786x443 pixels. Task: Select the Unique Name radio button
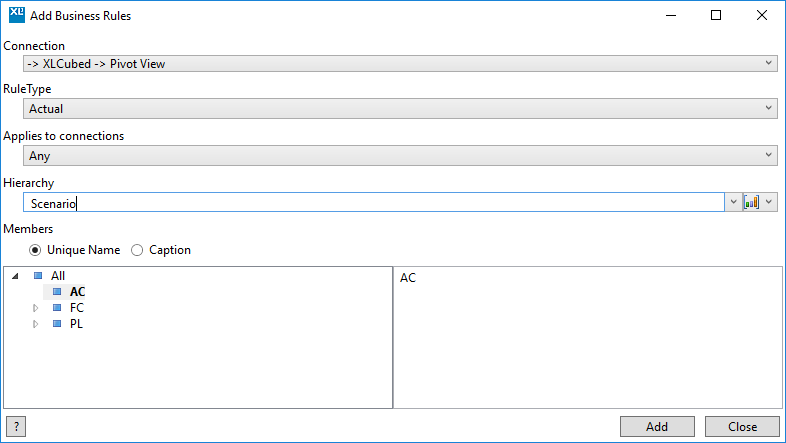[36, 250]
